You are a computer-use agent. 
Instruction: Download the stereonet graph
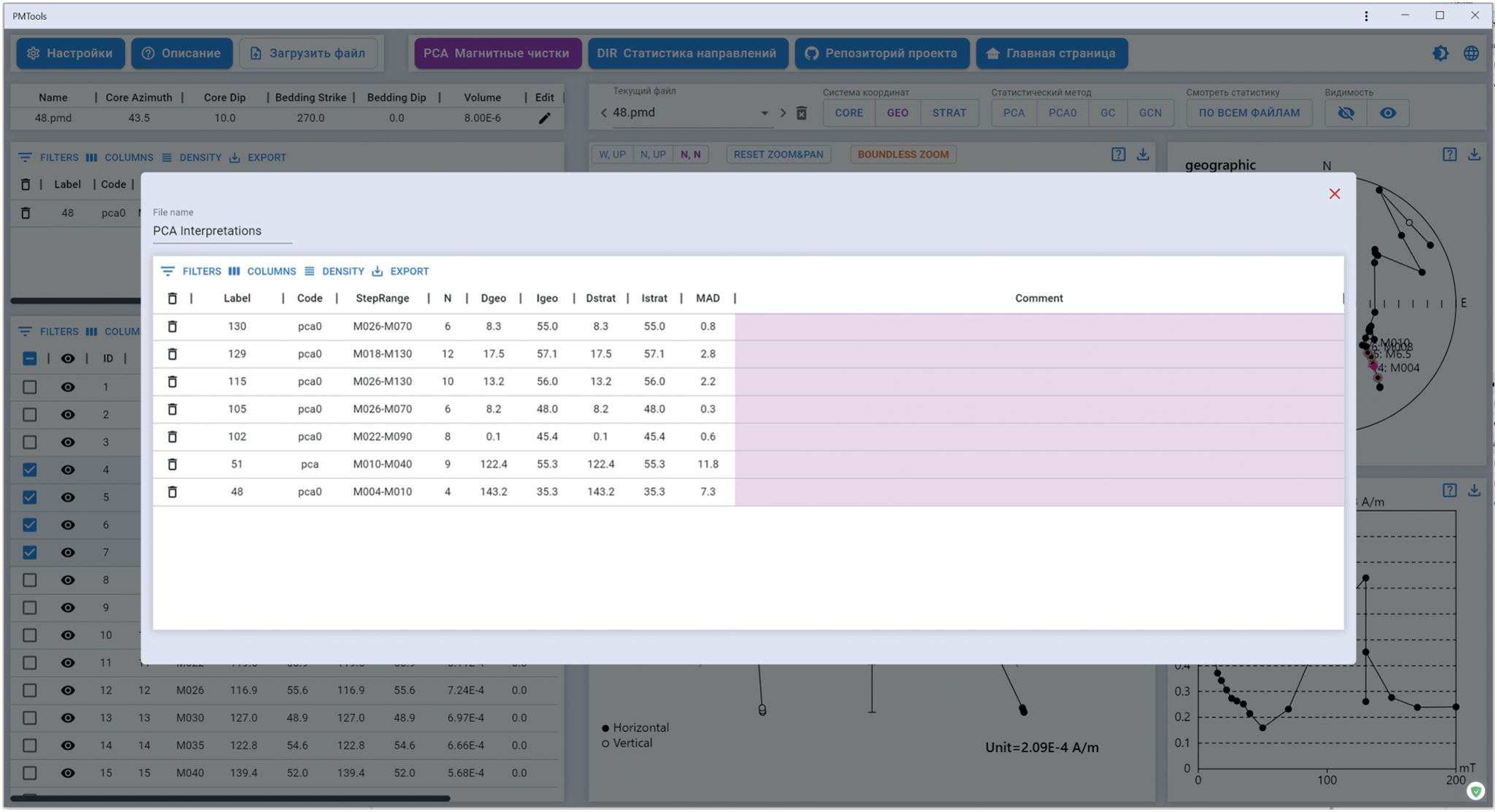point(1474,155)
